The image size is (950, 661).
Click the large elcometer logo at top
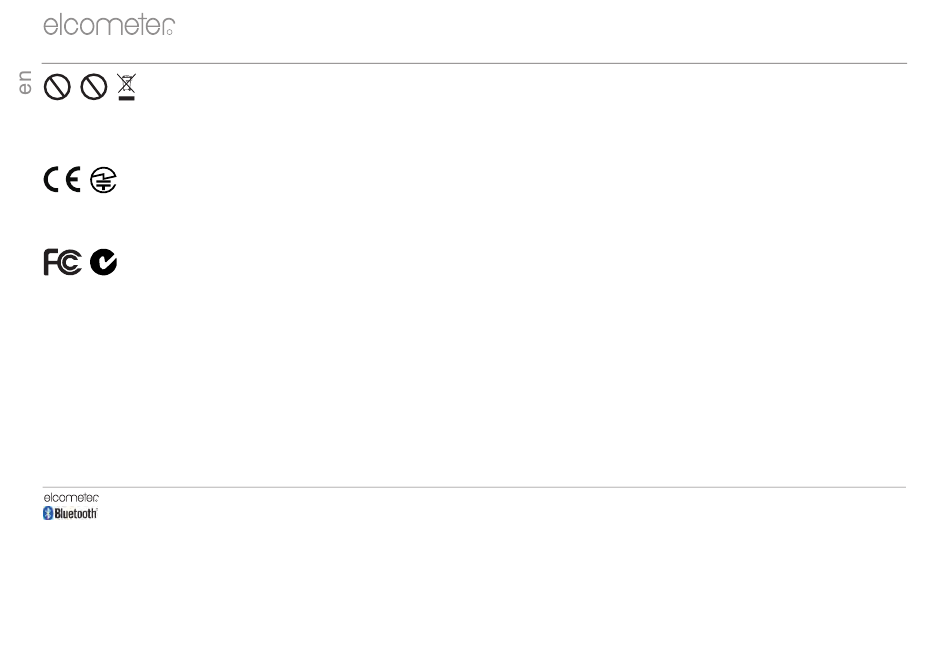[x=109, y=25]
